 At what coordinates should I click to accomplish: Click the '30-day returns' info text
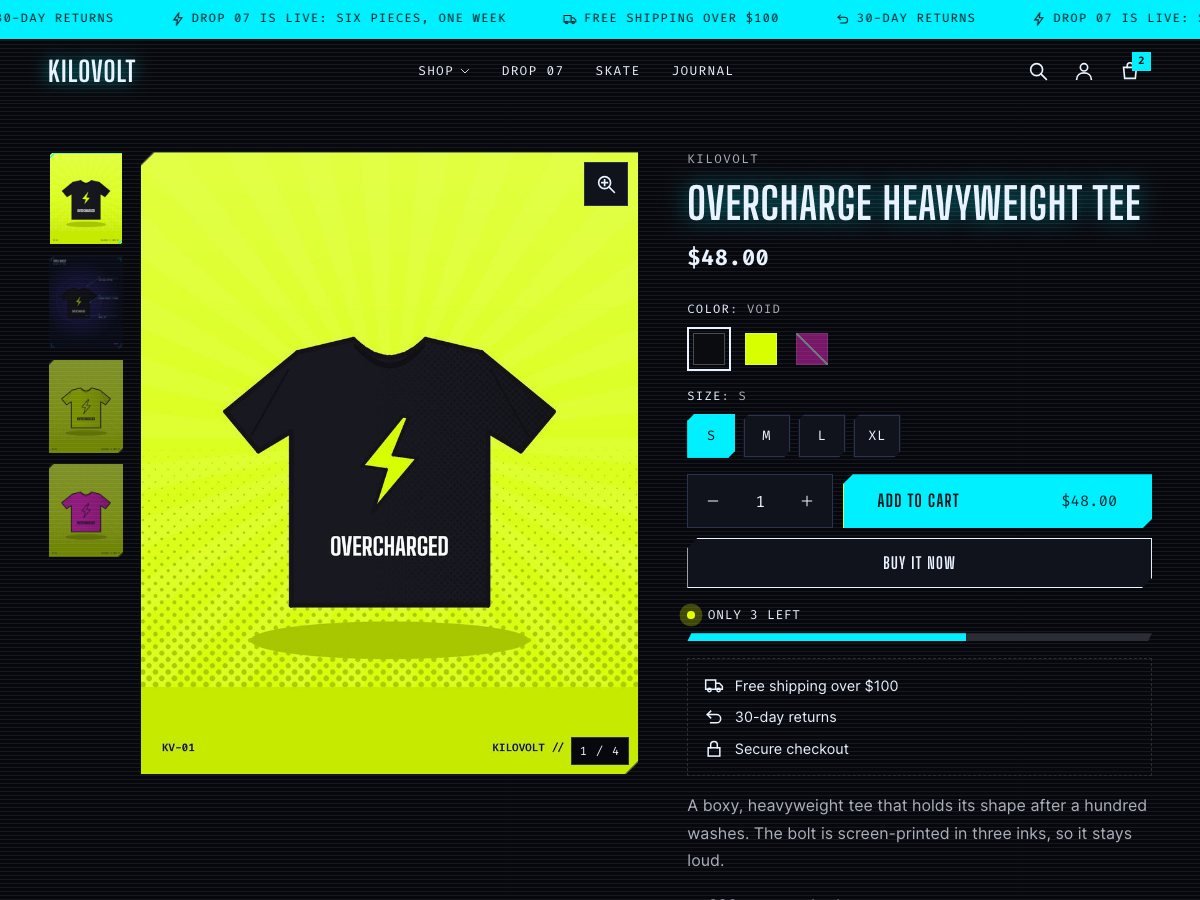785,717
